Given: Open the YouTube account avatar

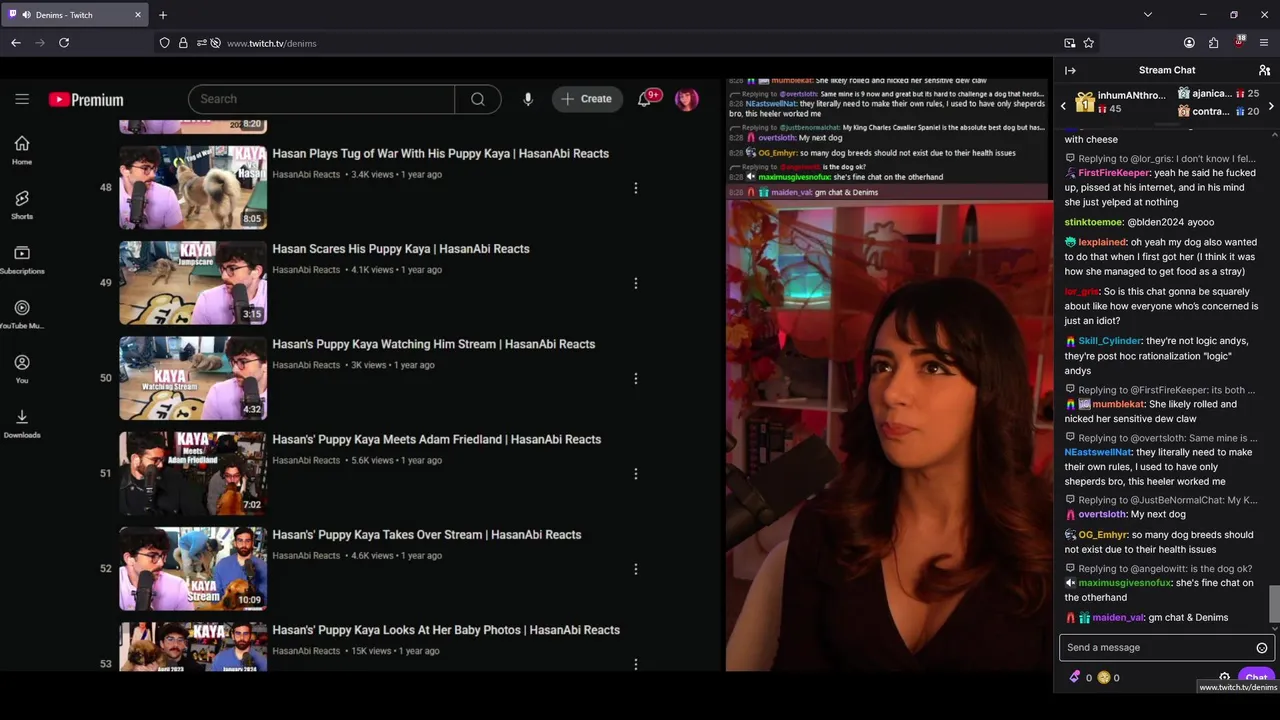Looking at the screenshot, I should click(686, 99).
